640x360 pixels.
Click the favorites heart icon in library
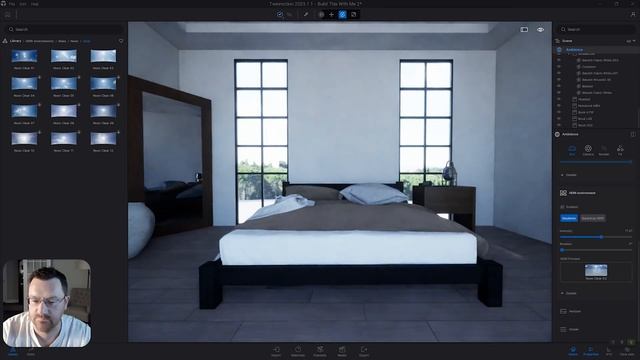tap(121, 41)
